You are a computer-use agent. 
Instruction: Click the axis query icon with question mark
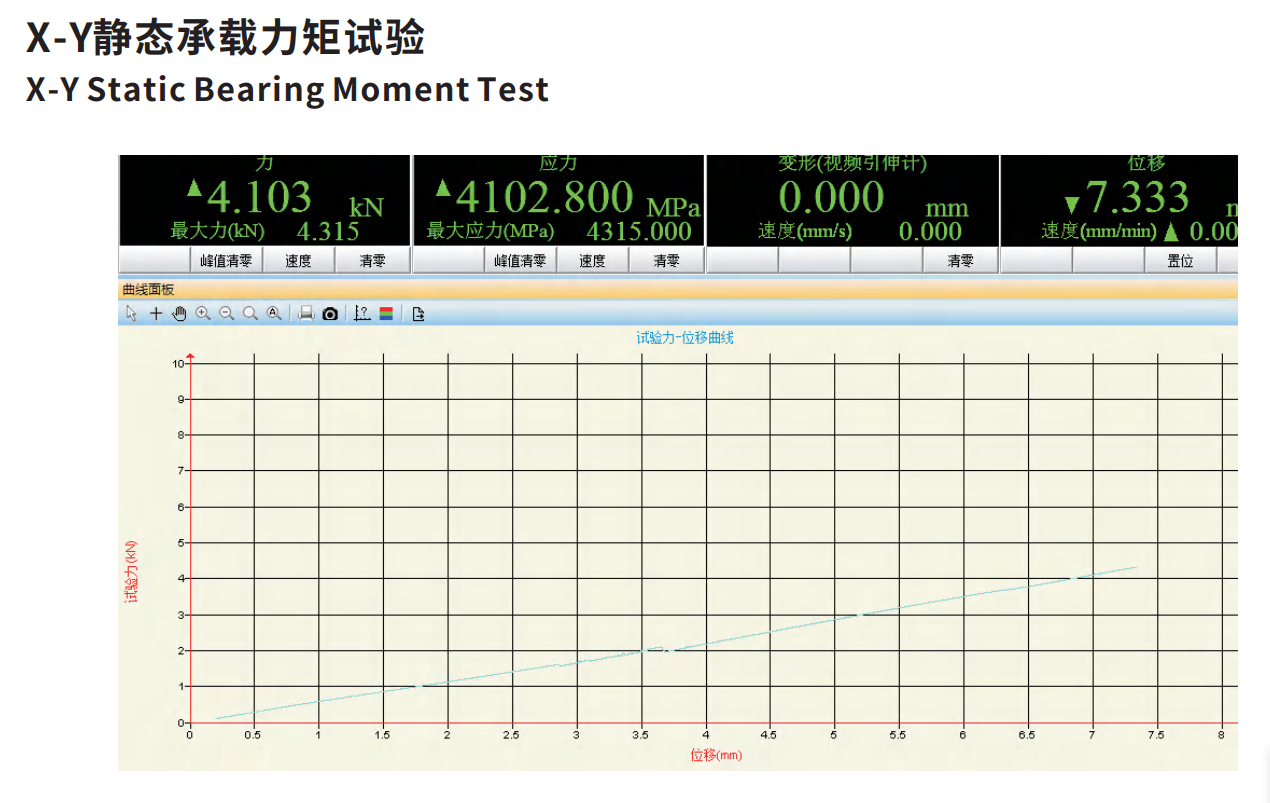tap(362, 313)
